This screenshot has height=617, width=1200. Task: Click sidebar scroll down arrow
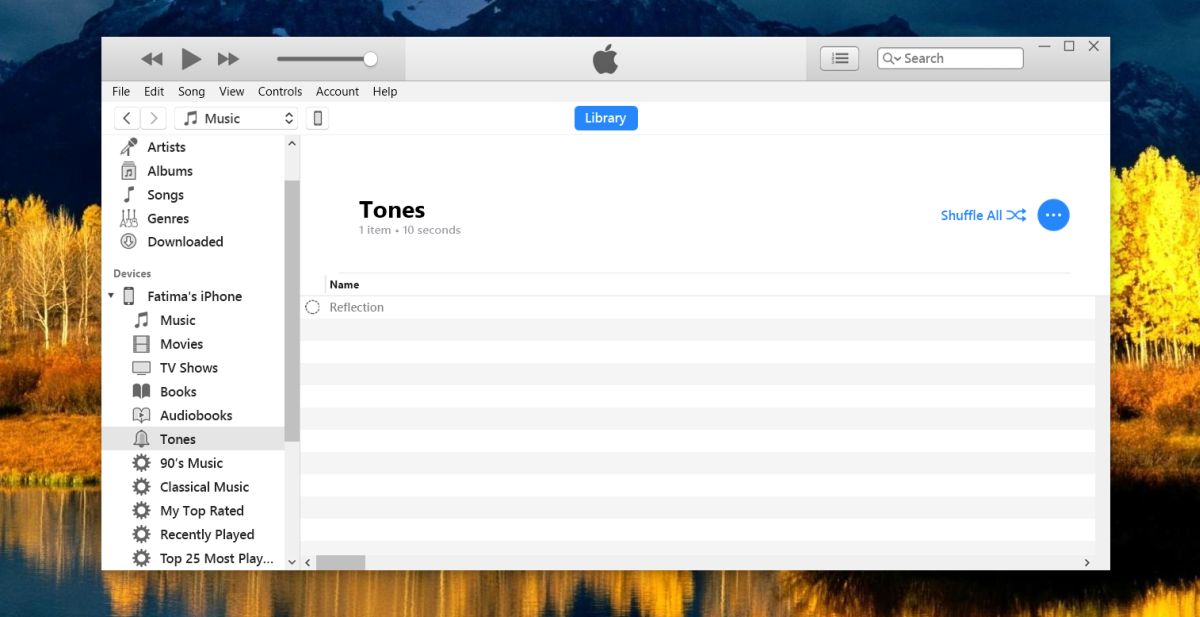coord(292,562)
